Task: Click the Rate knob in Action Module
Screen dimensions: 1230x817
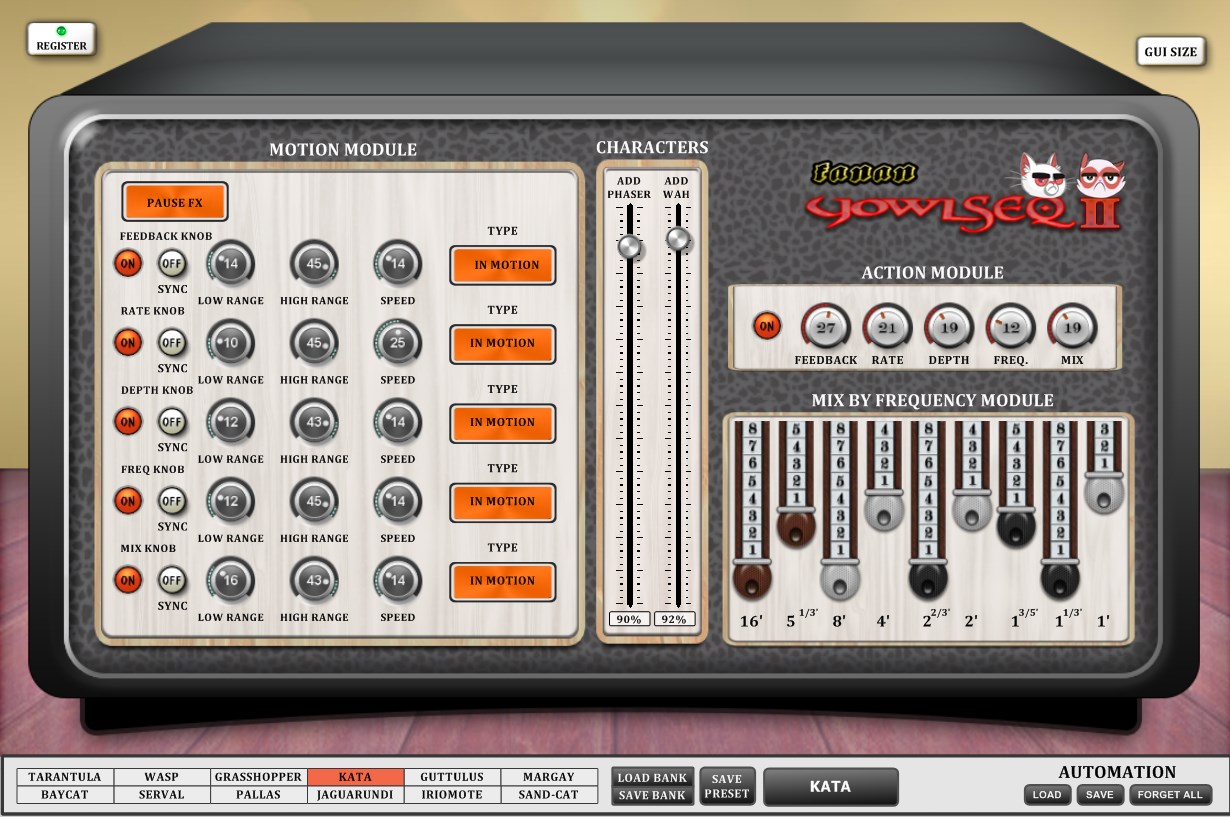Action: [x=887, y=327]
